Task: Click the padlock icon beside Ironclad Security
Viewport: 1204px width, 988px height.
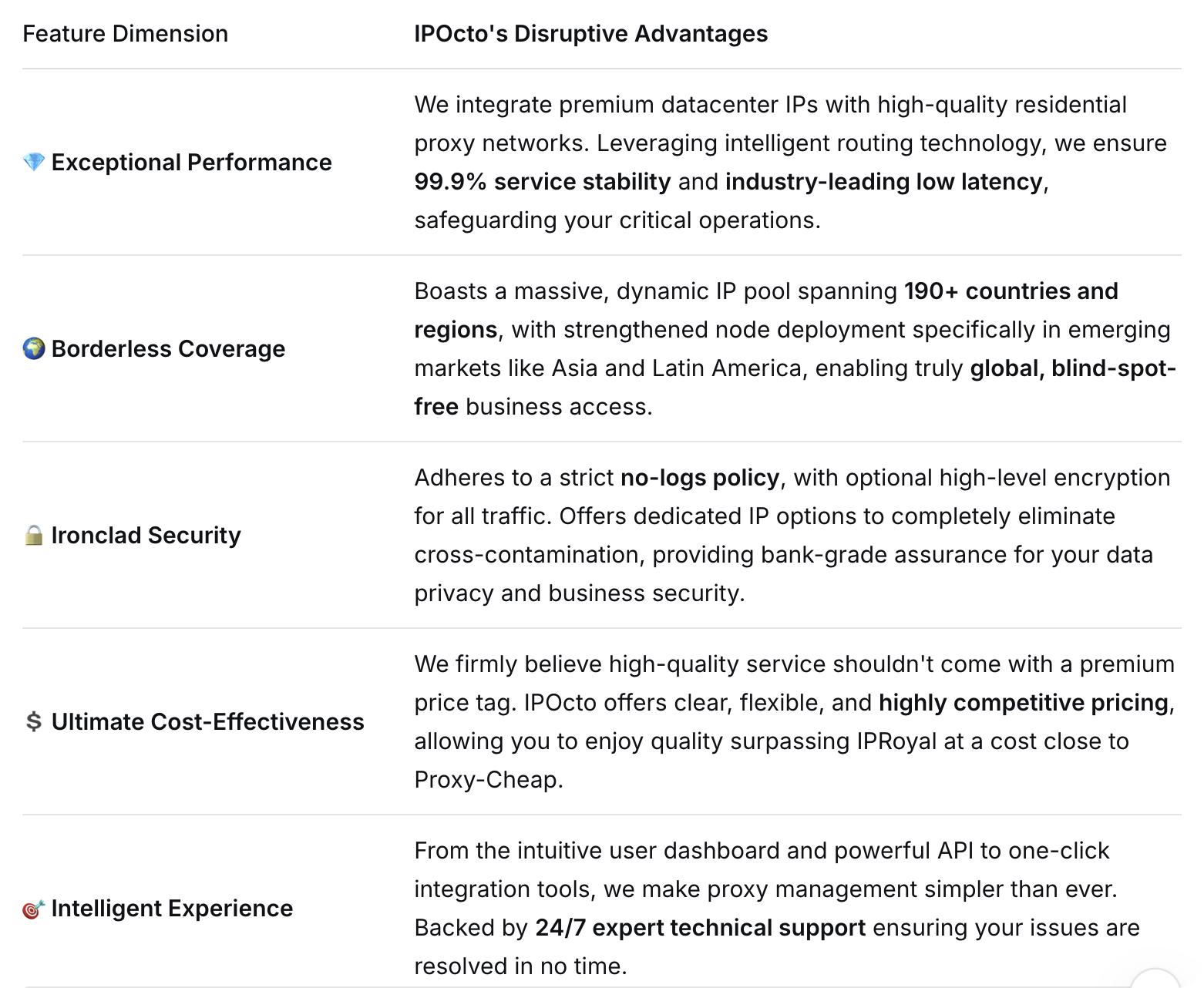Action: pos(34,536)
